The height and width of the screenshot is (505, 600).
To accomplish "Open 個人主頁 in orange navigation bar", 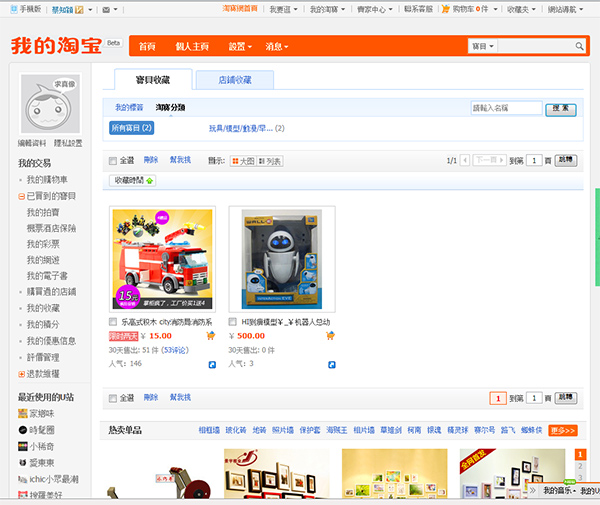I will [x=192, y=47].
